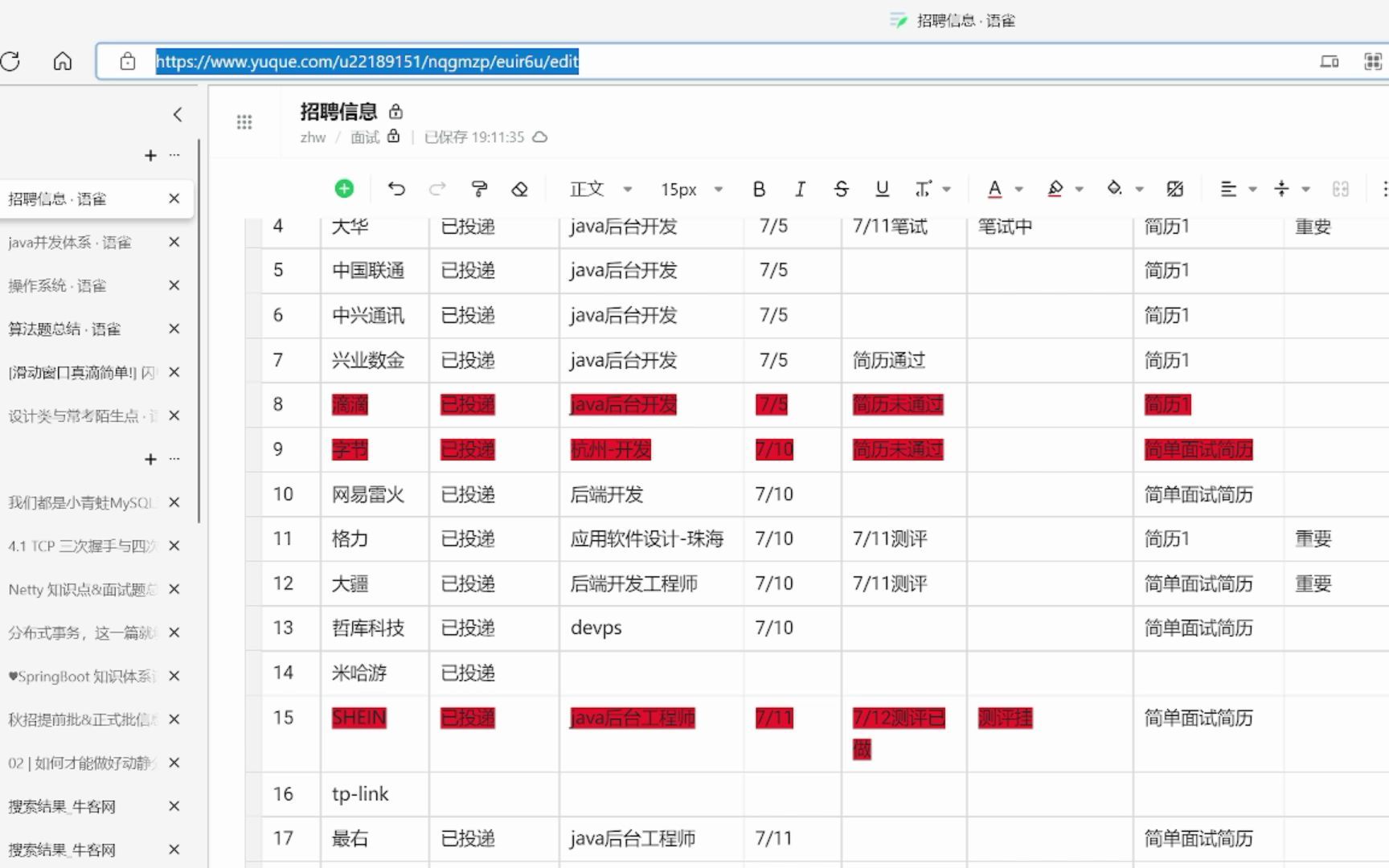
Task: Switch to the 操作系统 tab
Action: tap(57, 285)
